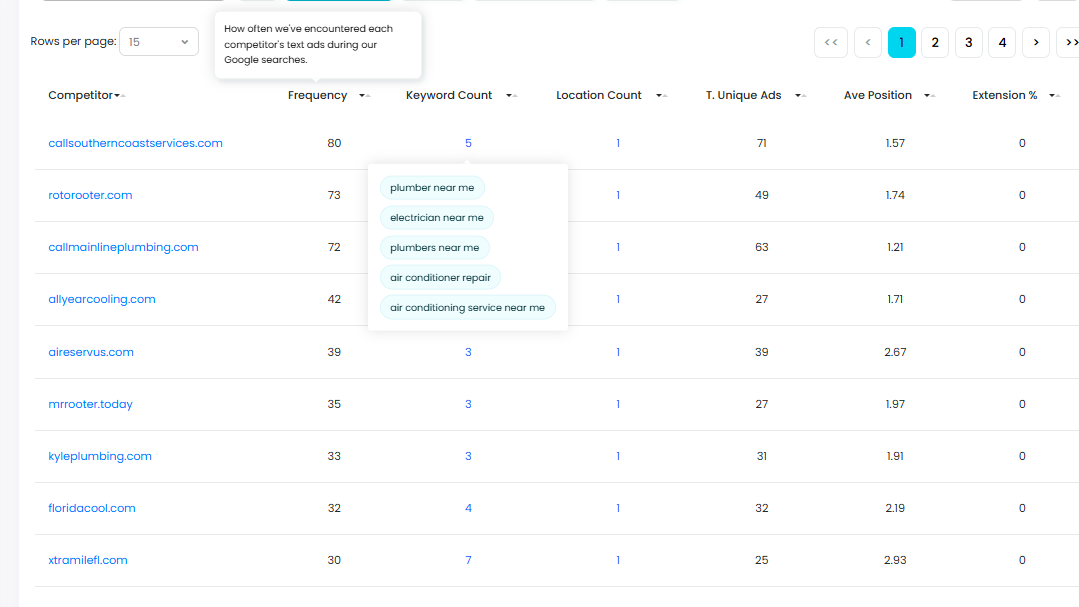1079x607 pixels.
Task: Click location count 1 for callmainlineplumbing.com
Action: (x=618, y=247)
